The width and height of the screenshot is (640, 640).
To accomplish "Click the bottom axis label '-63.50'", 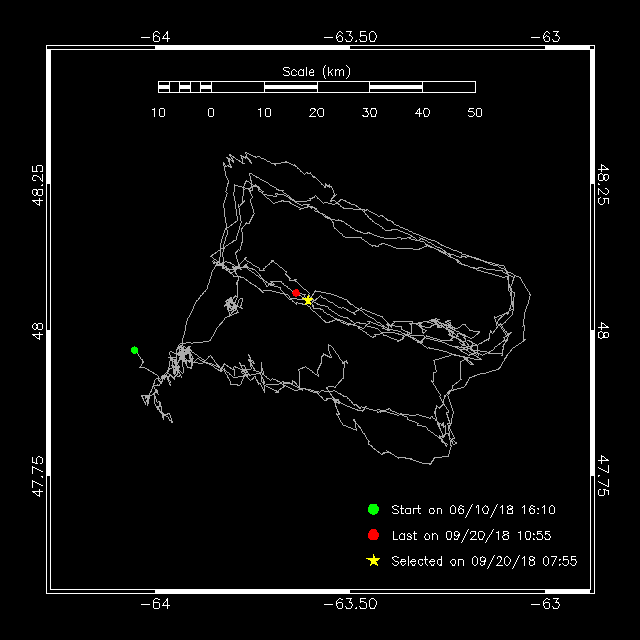I will (350, 604).
